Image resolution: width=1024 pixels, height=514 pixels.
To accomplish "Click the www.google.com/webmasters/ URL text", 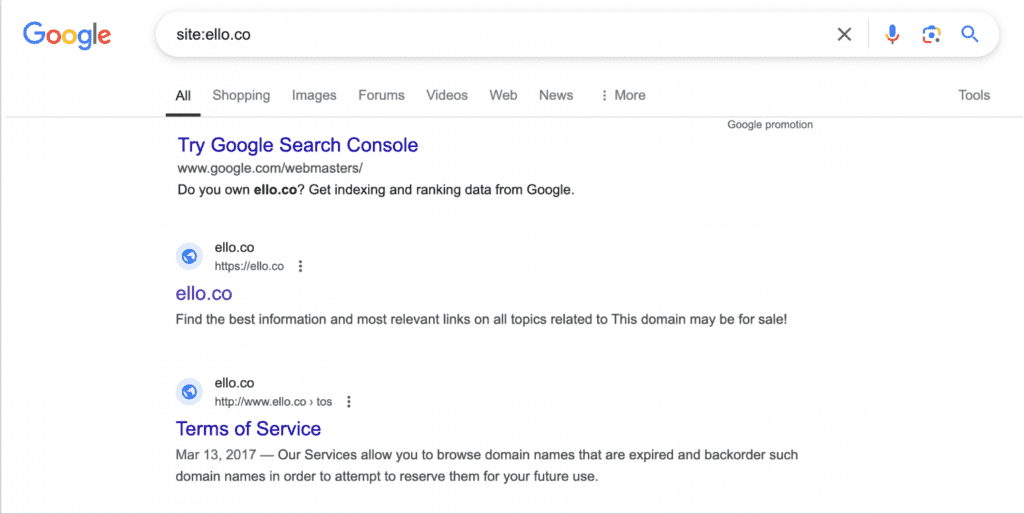I will click(270, 169).
